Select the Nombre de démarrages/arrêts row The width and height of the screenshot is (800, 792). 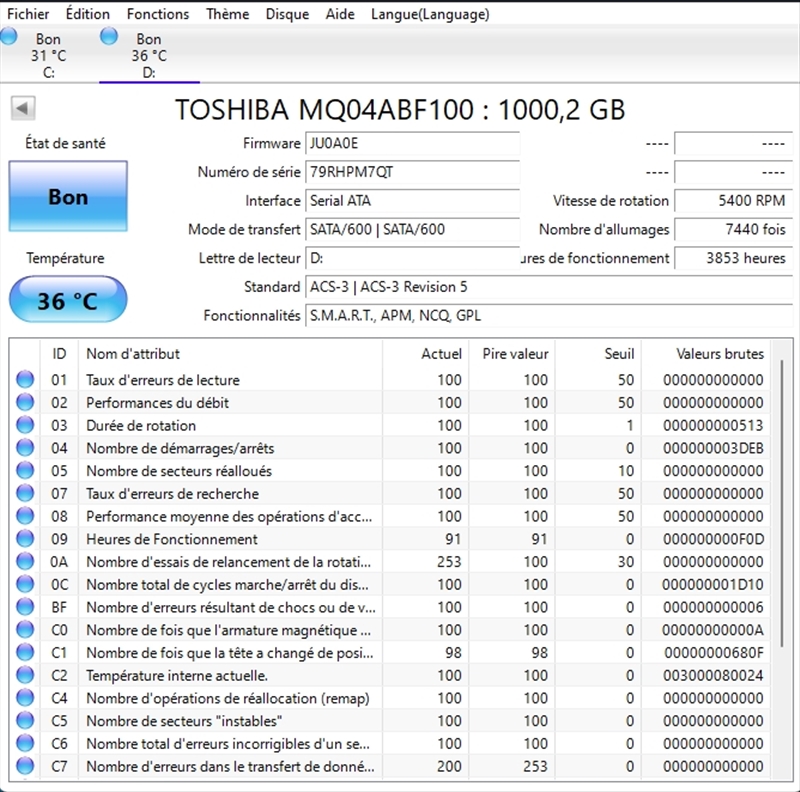coord(390,448)
